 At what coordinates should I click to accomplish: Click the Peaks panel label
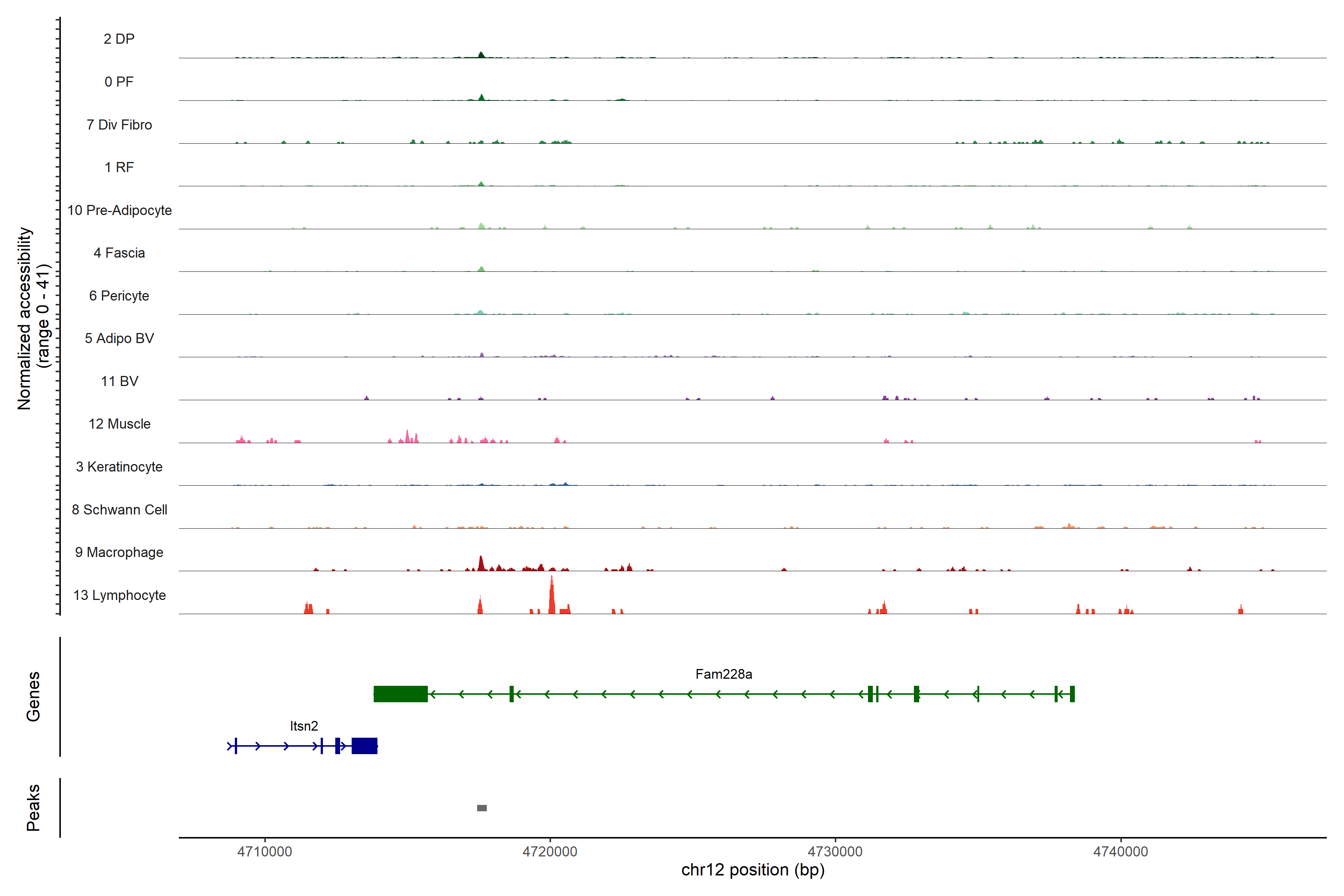click(x=33, y=808)
